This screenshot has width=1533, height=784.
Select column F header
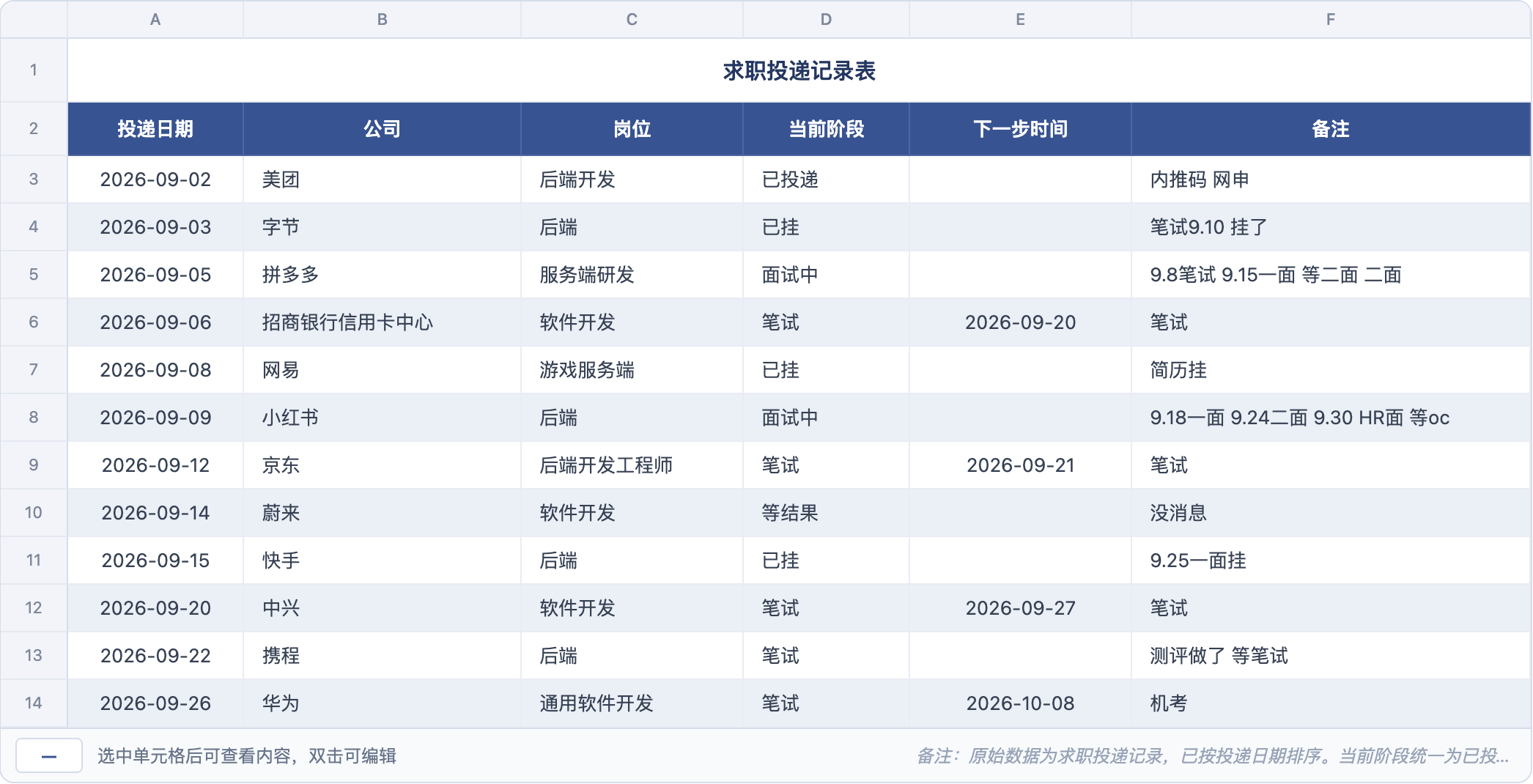[x=1331, y=20]
